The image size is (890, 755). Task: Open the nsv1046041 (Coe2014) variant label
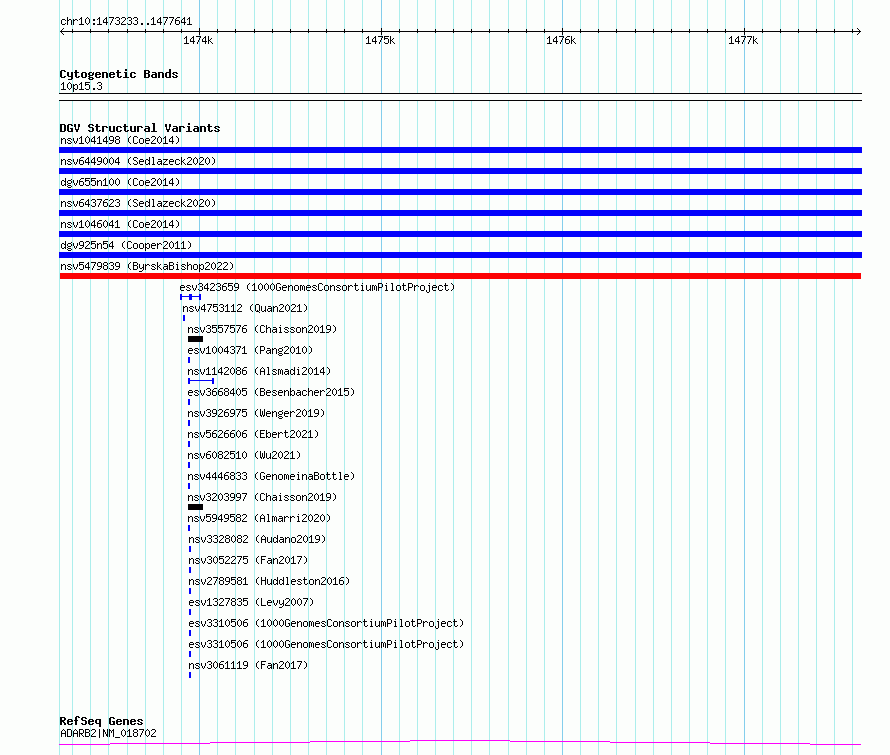120,224
